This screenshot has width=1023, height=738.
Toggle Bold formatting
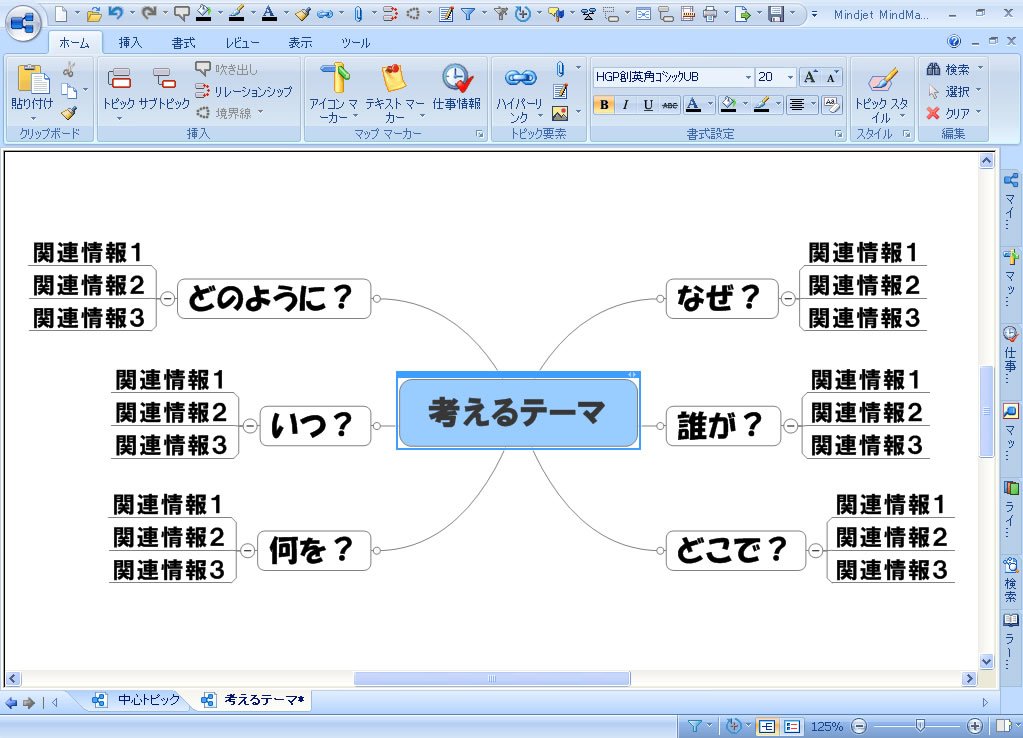click(x=604, y=104)
